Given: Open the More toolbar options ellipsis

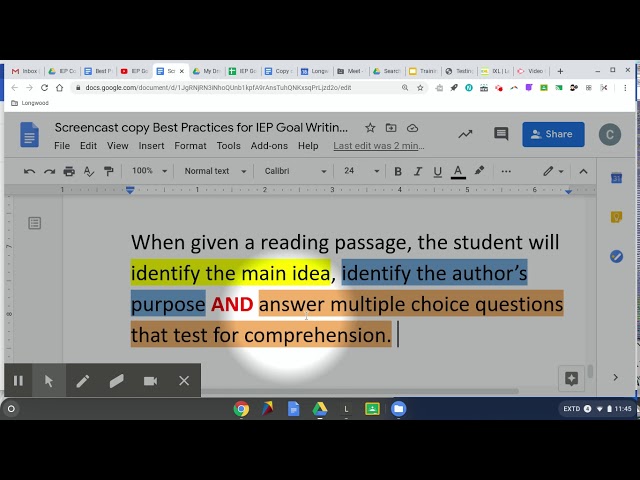Looking at the screenshot, I should [x=506, y=171].
